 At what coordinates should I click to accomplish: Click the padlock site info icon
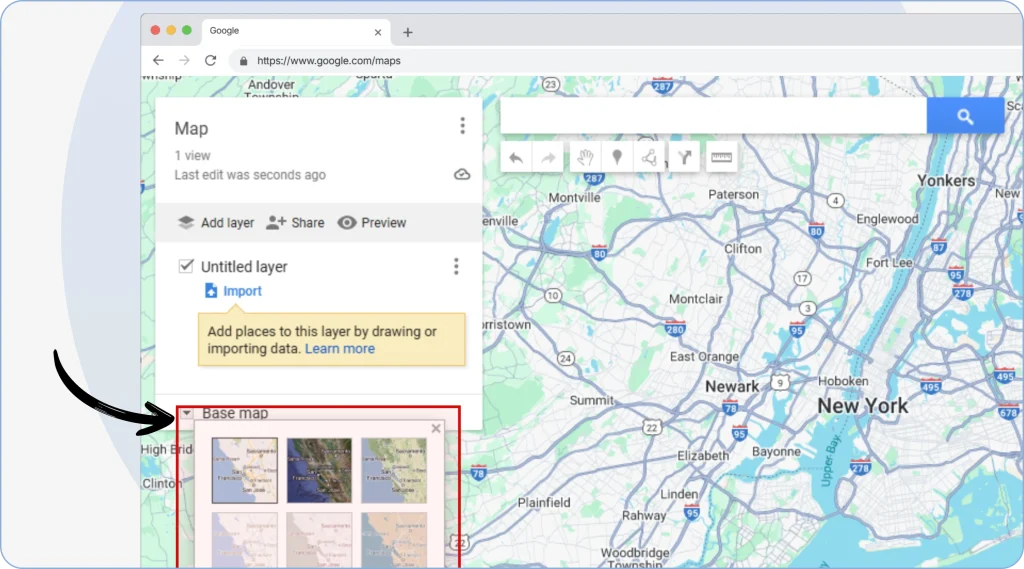click(x=244, y=61)
